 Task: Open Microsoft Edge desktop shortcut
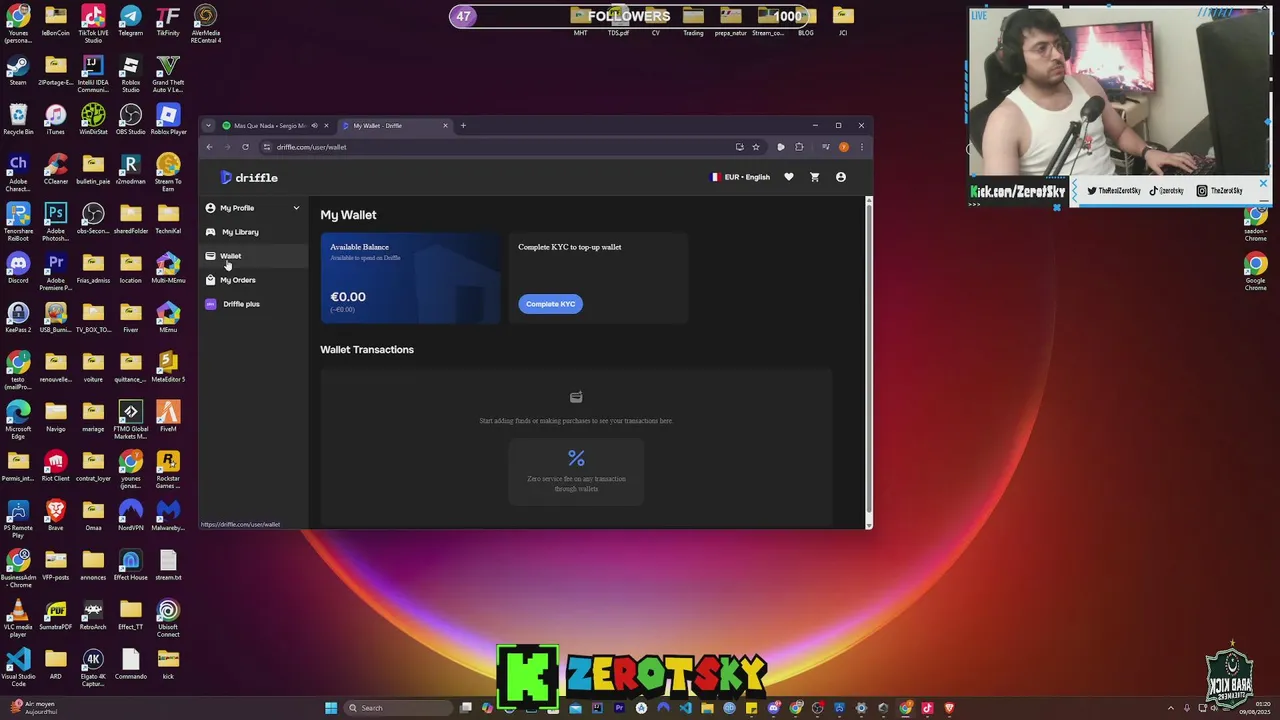[17, 420]
